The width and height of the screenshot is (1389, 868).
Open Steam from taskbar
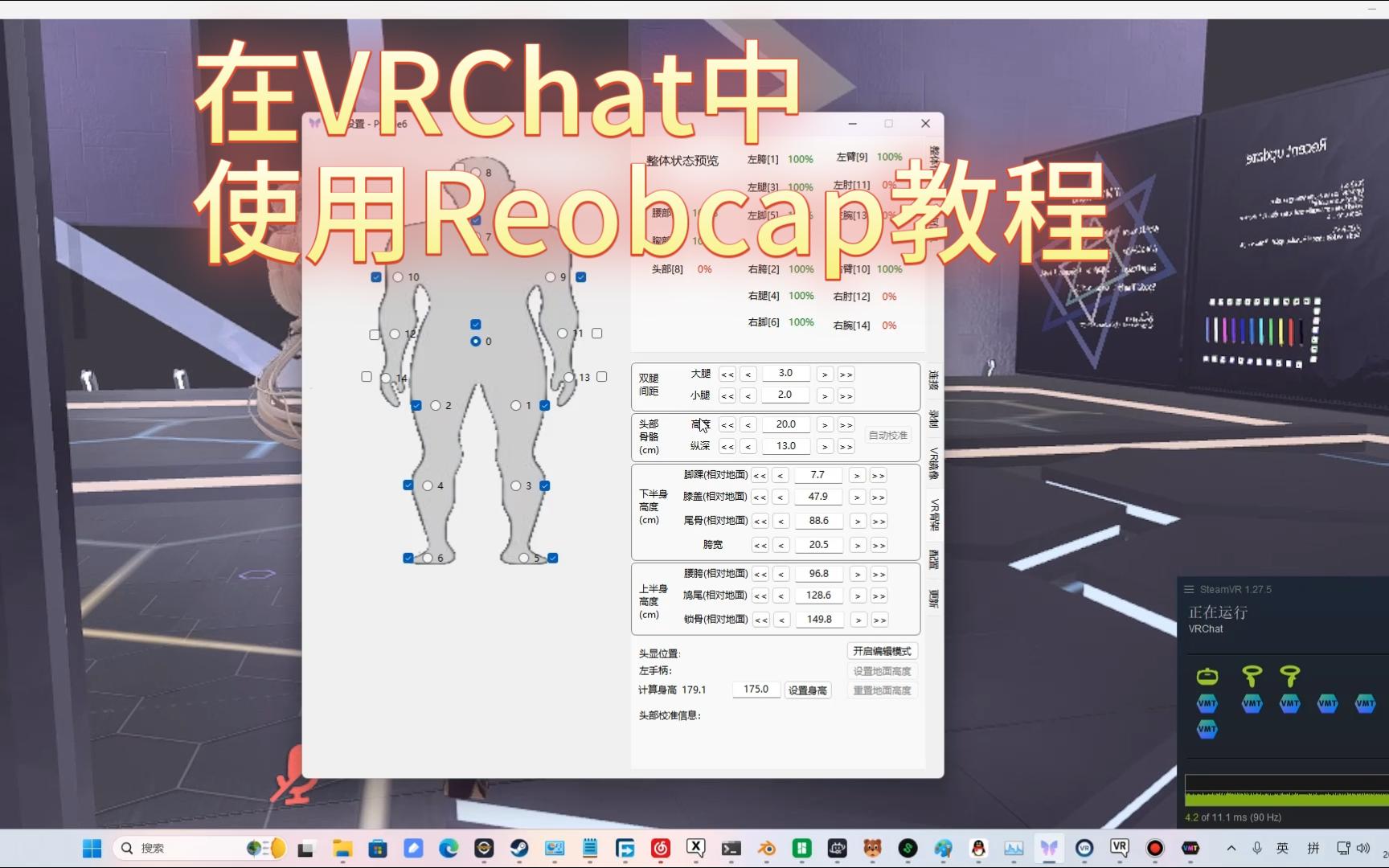(519, 848)
